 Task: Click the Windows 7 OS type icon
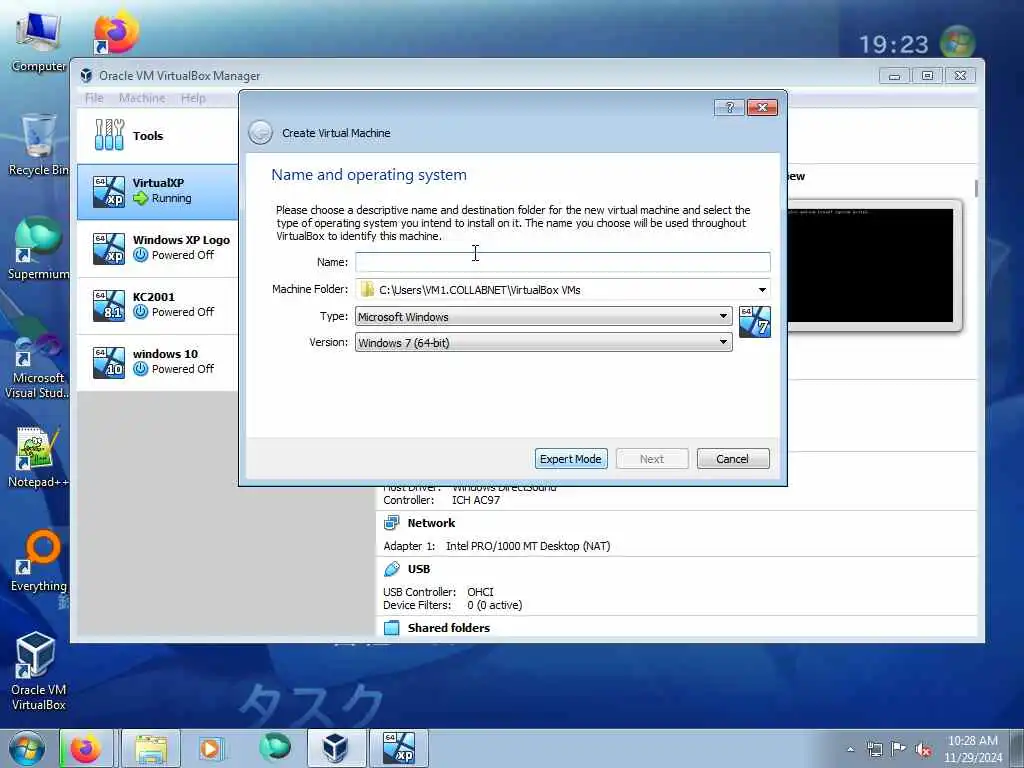coord(754,322)
